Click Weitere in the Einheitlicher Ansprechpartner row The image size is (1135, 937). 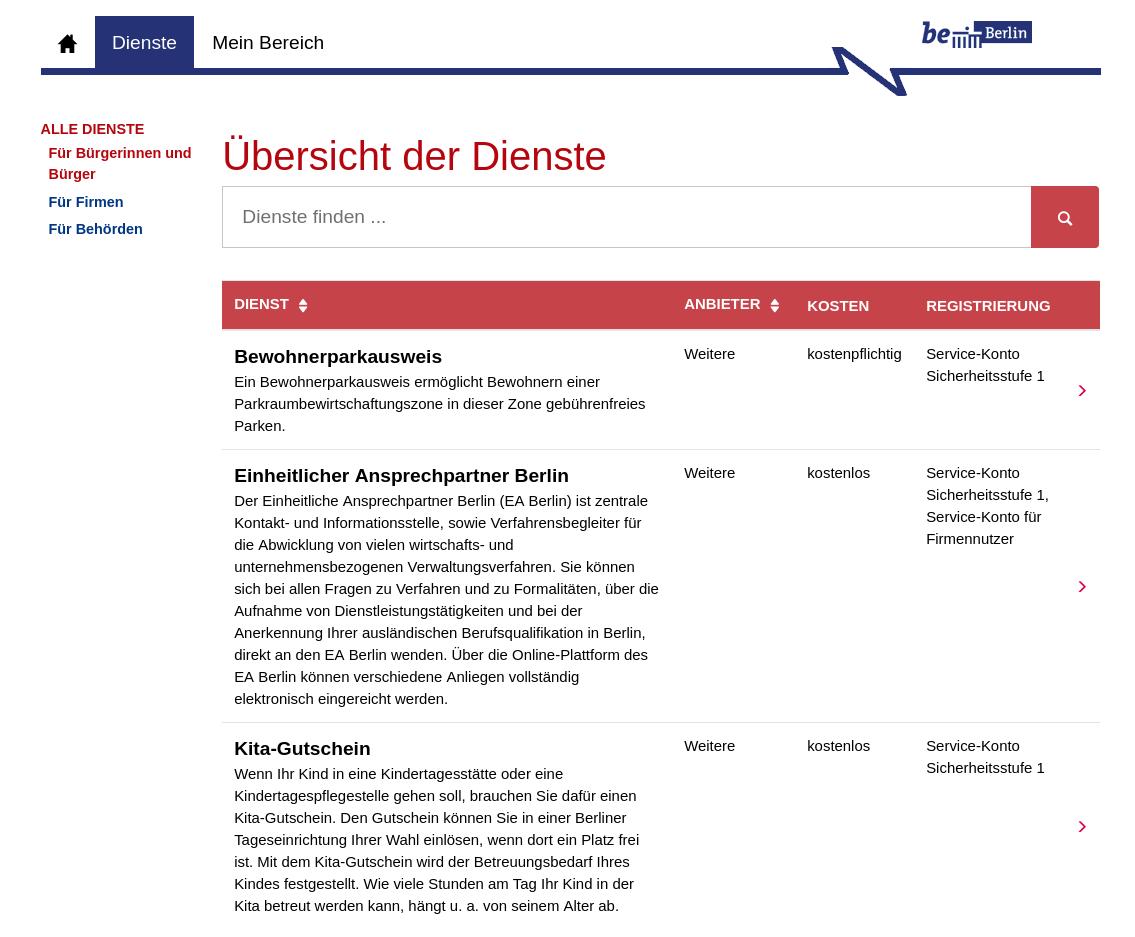coord(709,473)
